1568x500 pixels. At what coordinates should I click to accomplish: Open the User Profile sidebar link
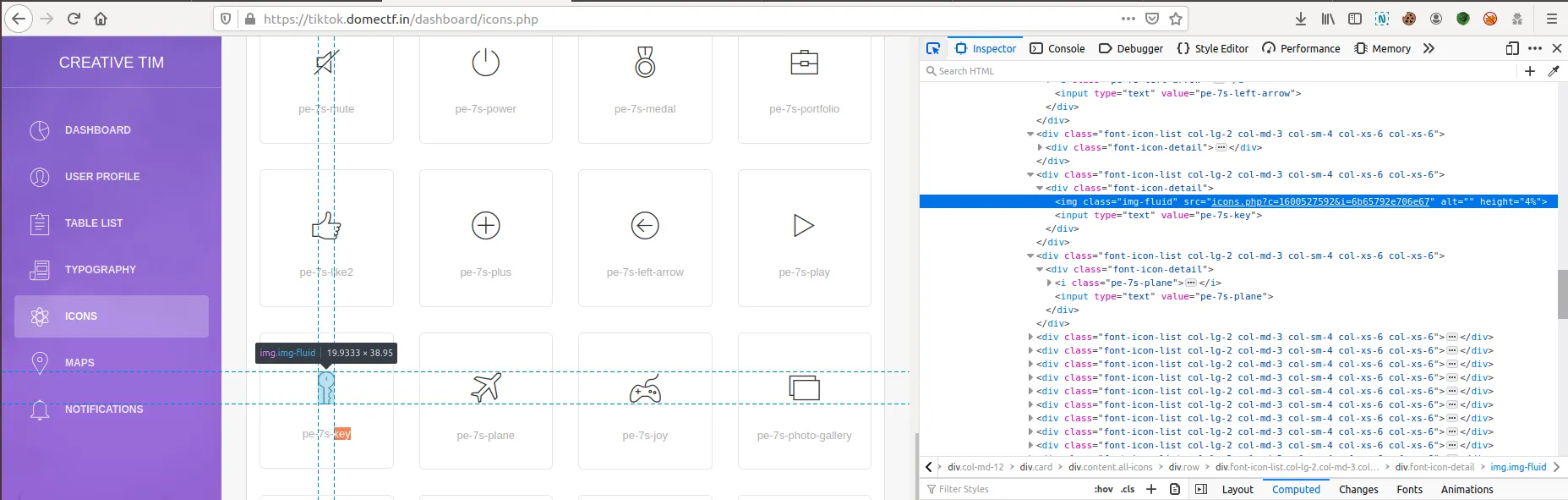pyautogui.click(x=102, y=177)
